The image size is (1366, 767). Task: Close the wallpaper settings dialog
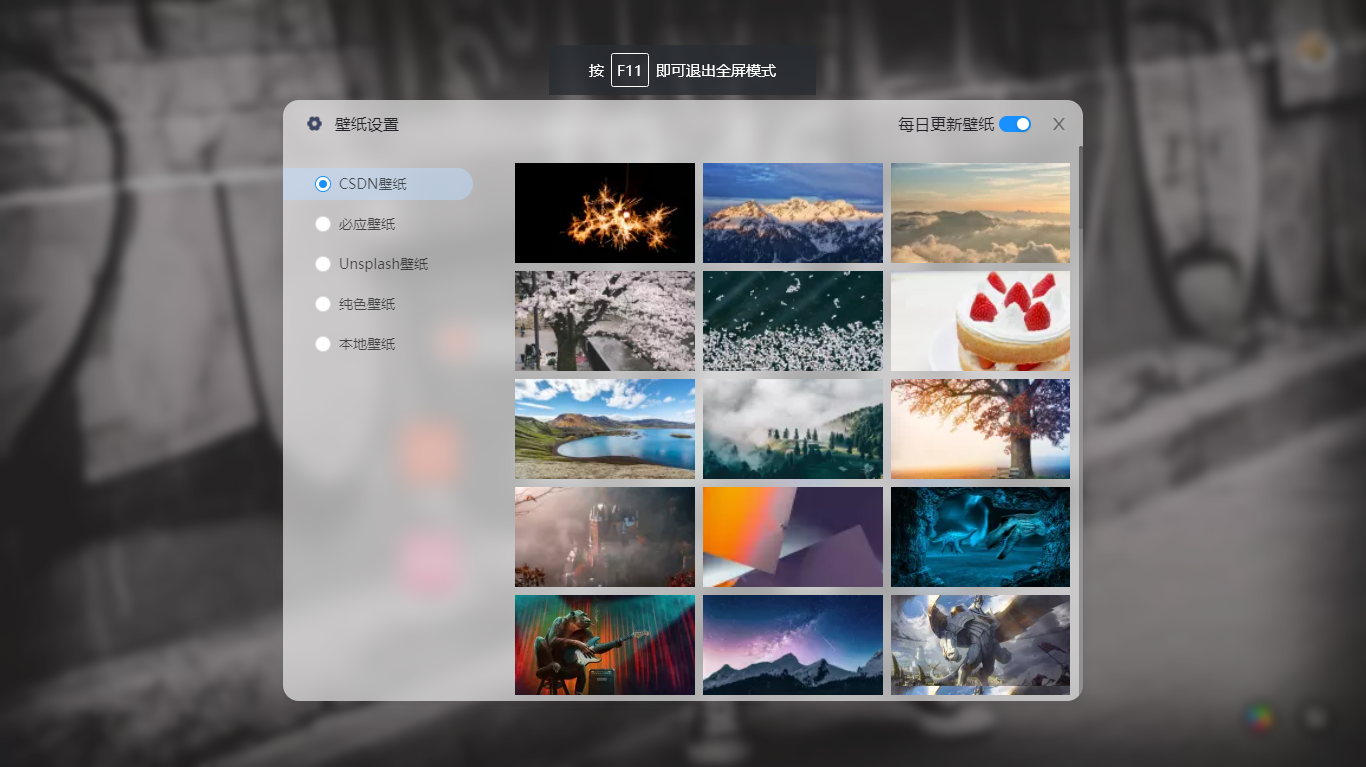1059,124
